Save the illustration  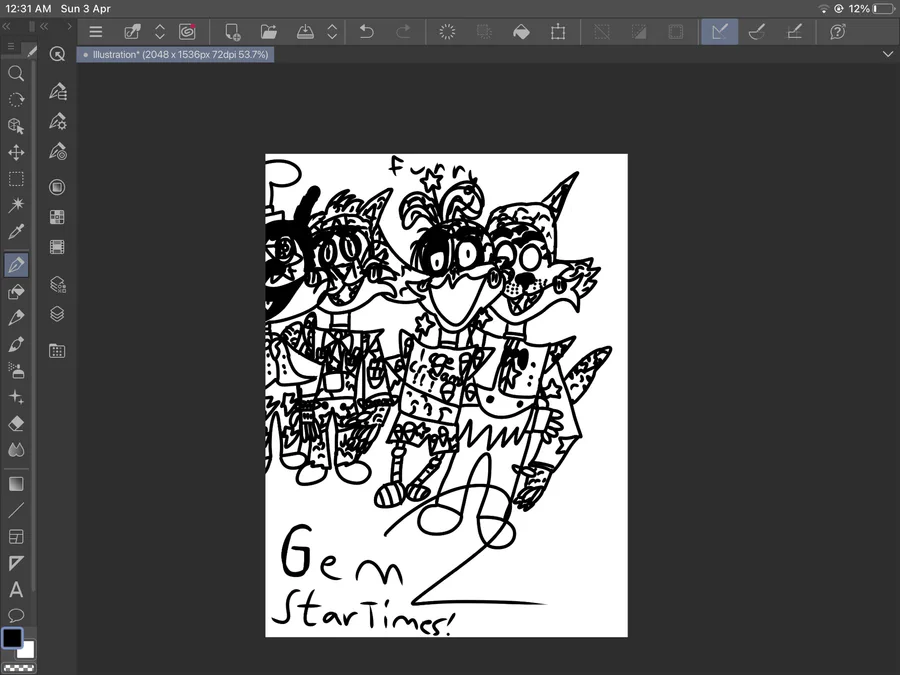click(x=305, y=32)
